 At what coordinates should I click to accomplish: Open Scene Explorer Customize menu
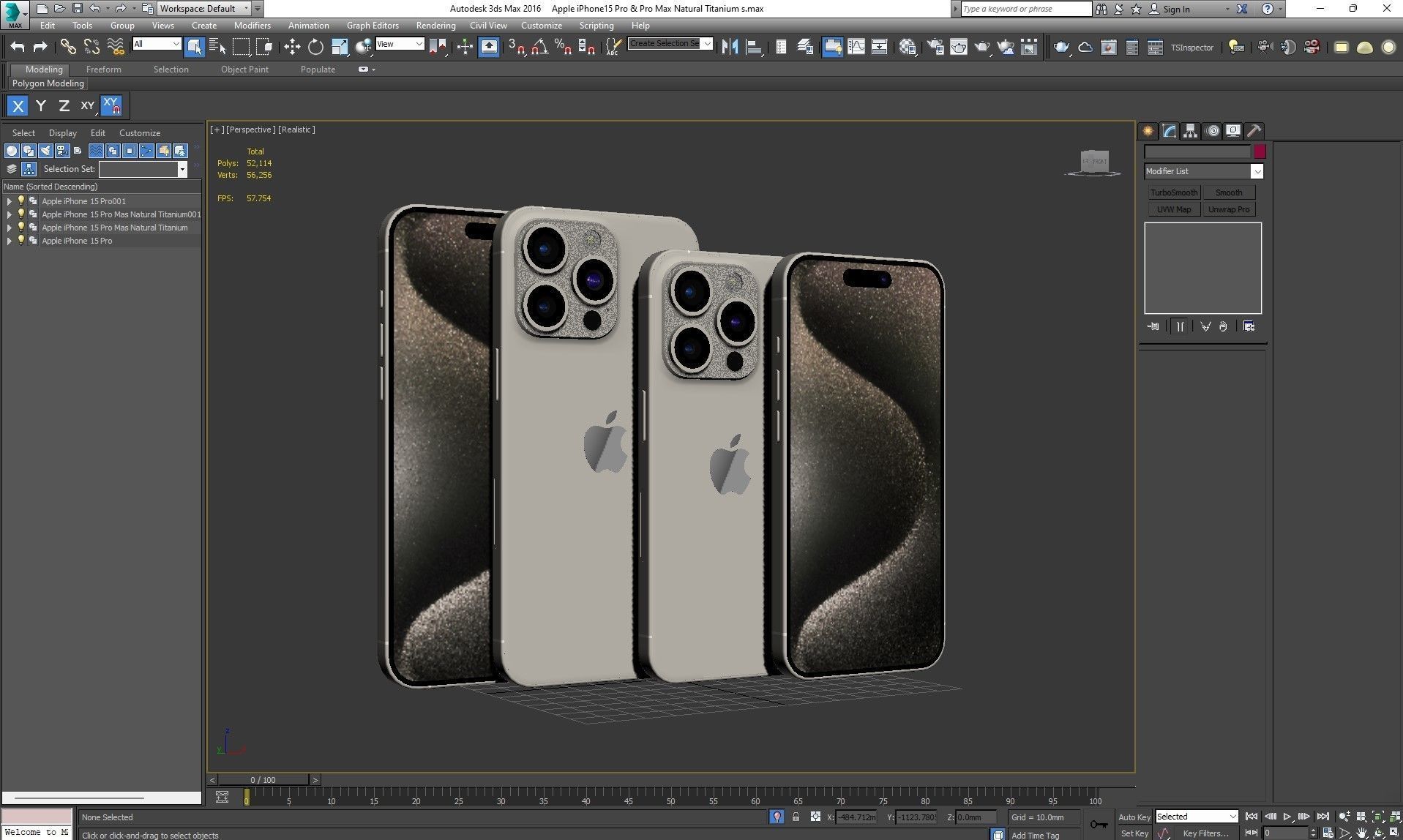click(140, 133)
